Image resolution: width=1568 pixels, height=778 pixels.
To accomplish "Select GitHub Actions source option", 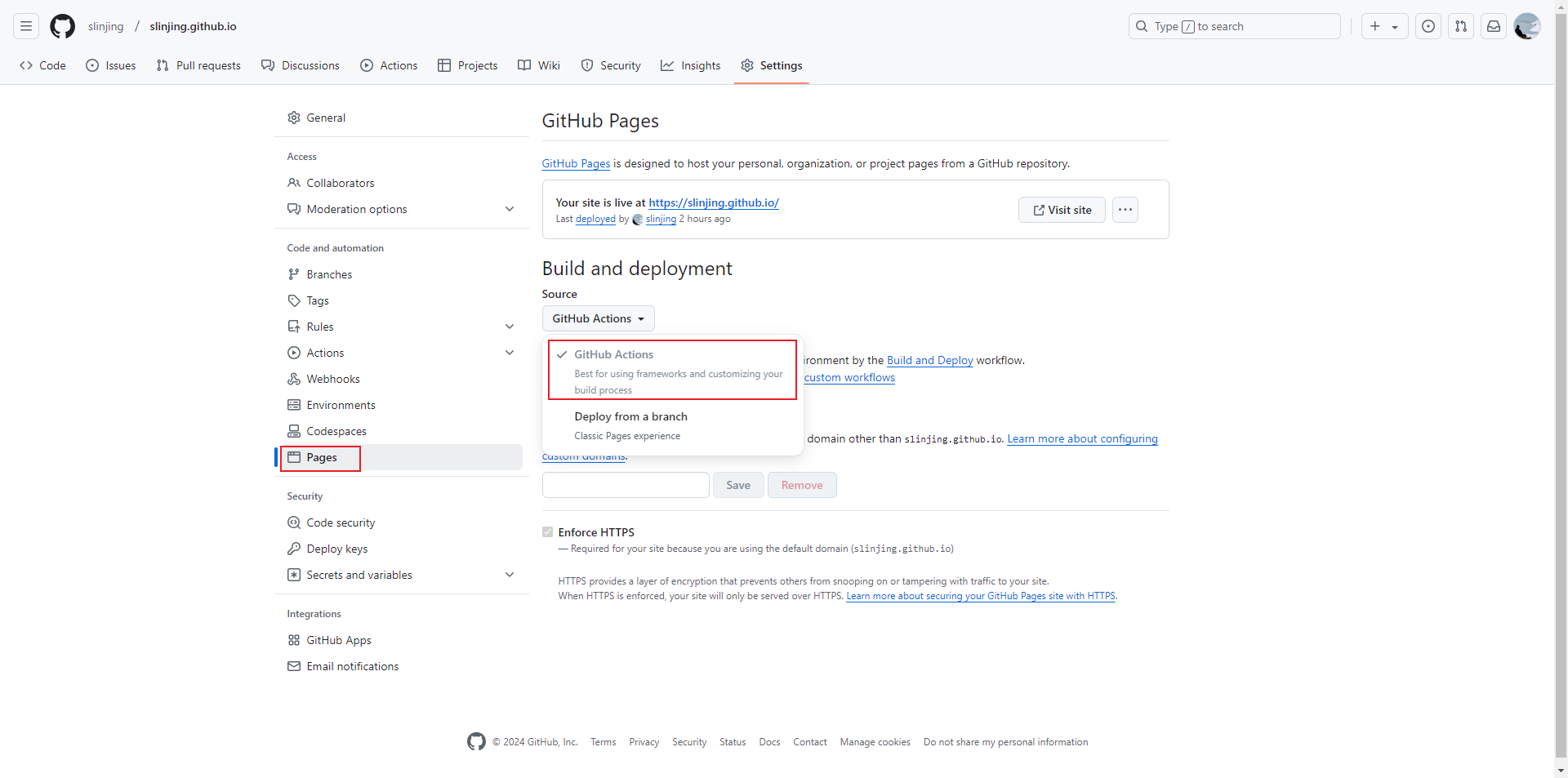I will (x=672, y=371).
